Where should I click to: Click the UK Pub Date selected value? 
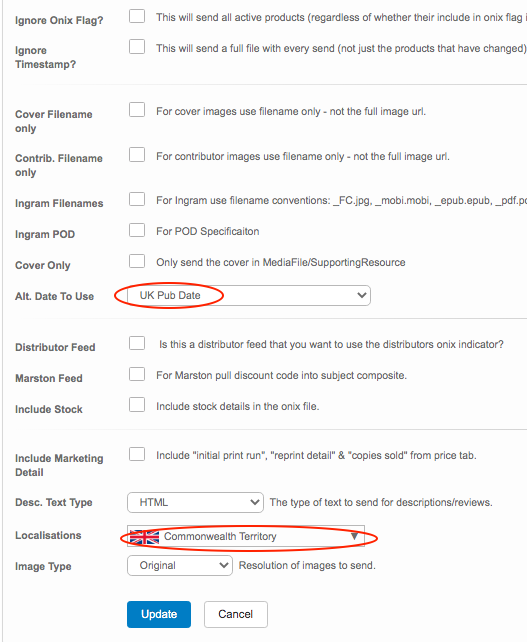(170, 296)
